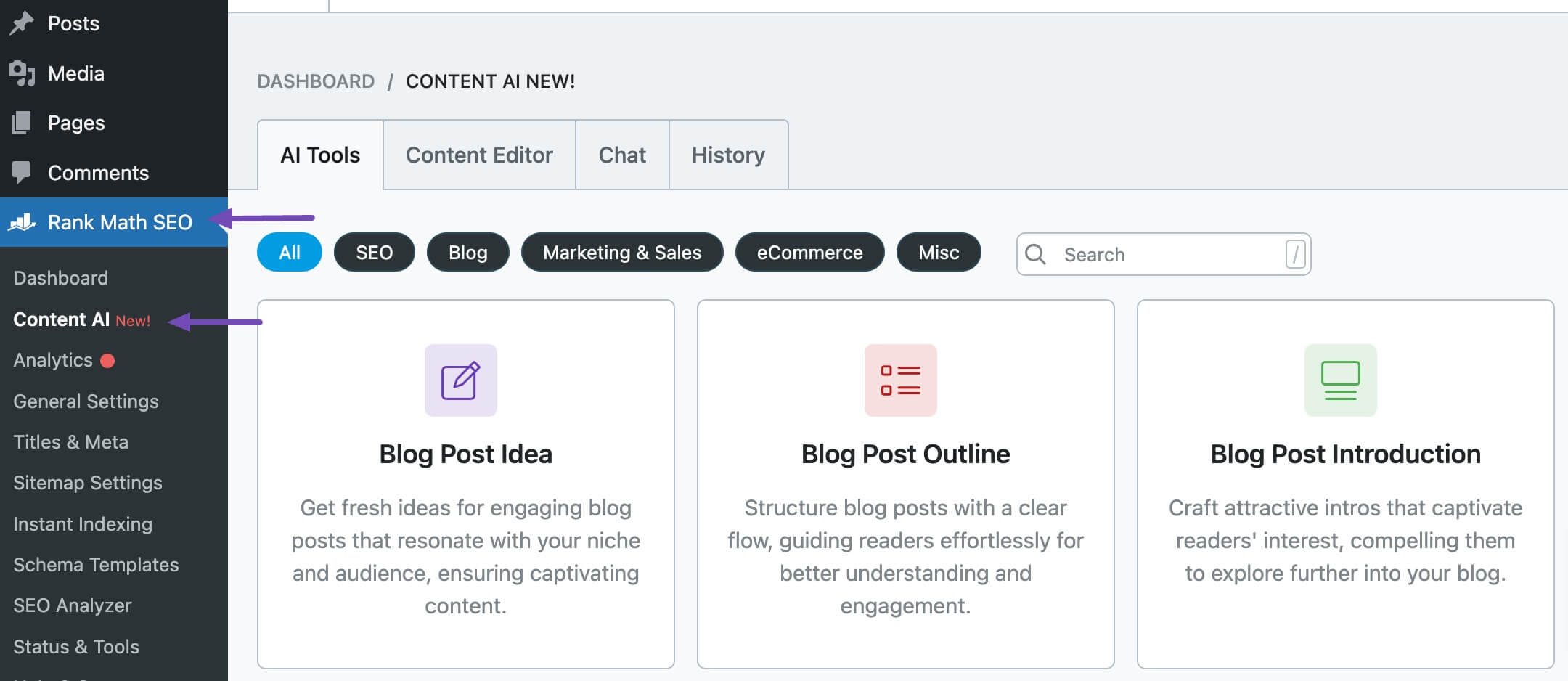
Task: Open General Settings submenu item
Action: [x=86, y=401]
